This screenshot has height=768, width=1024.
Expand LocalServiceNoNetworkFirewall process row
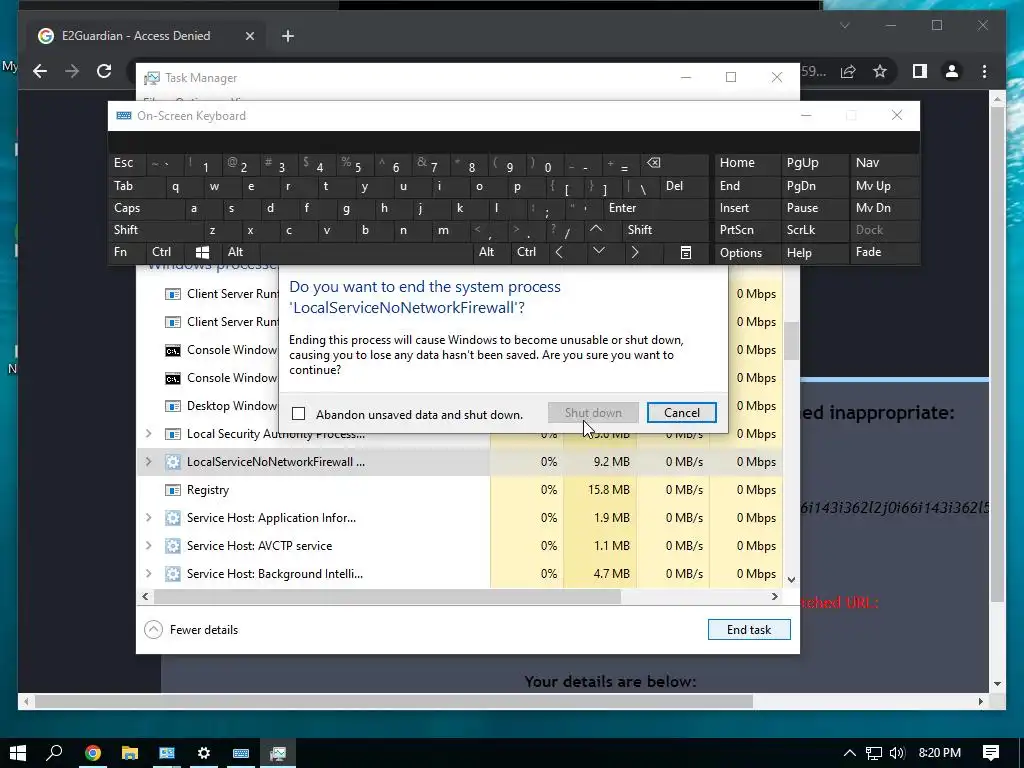148,462
